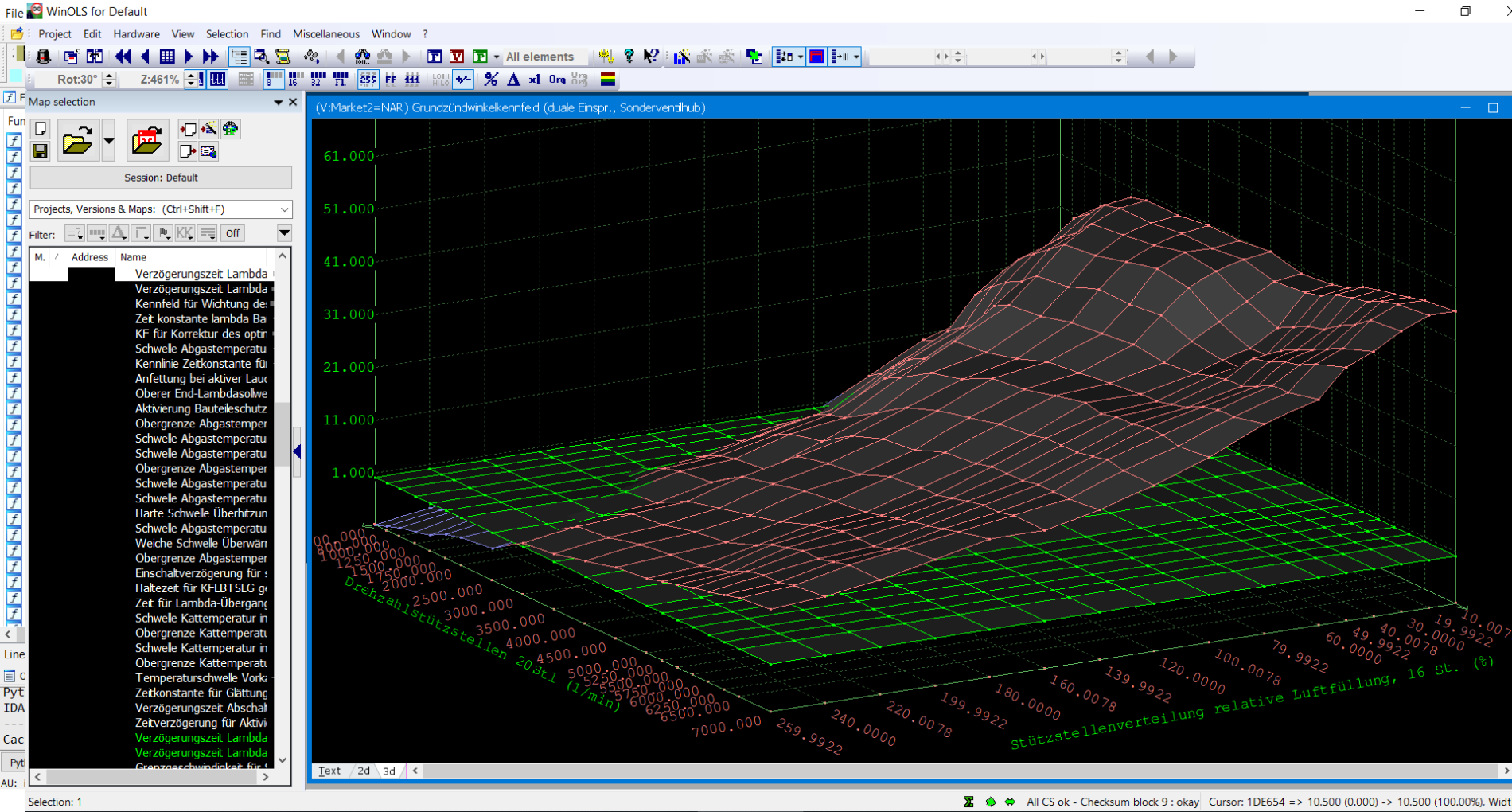This screenshot has width=1512, height=812.
Task: Toggle hexadecimal FF number format
Action: 391,80
